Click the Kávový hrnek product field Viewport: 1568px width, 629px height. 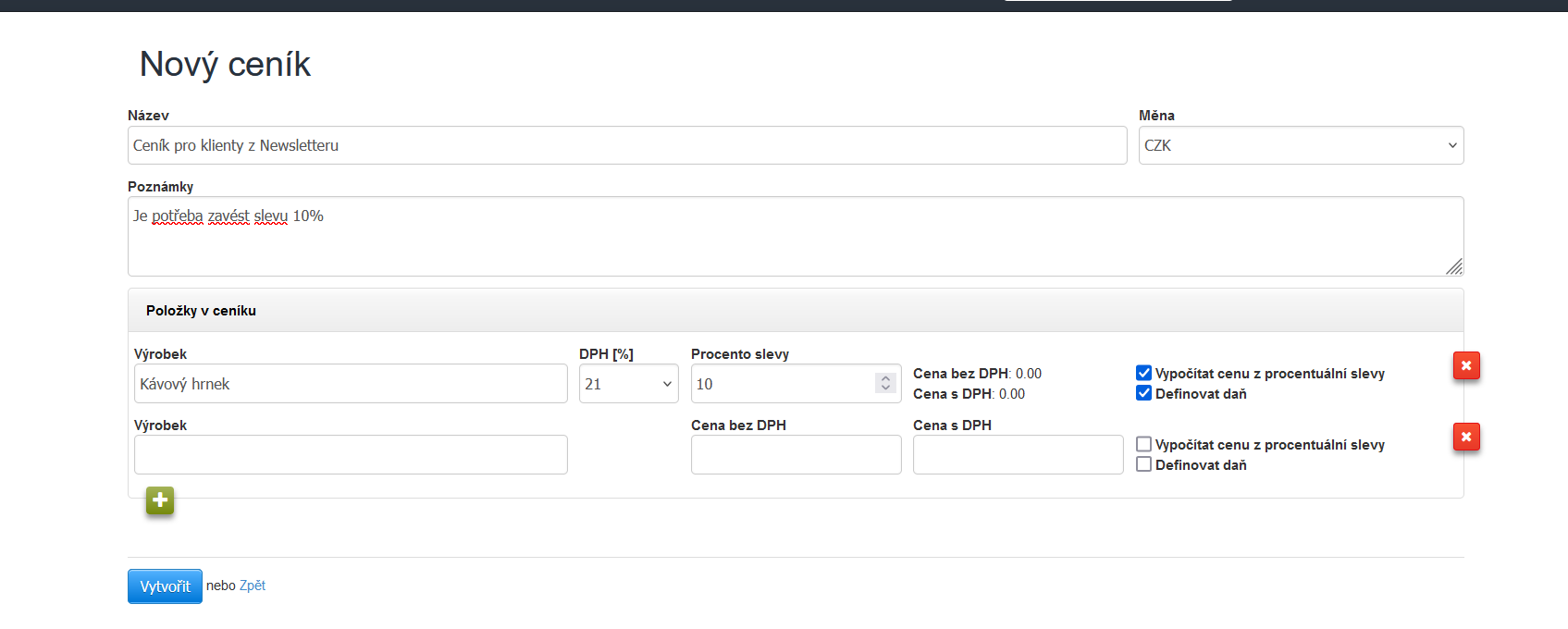click(x=351, y=384)
